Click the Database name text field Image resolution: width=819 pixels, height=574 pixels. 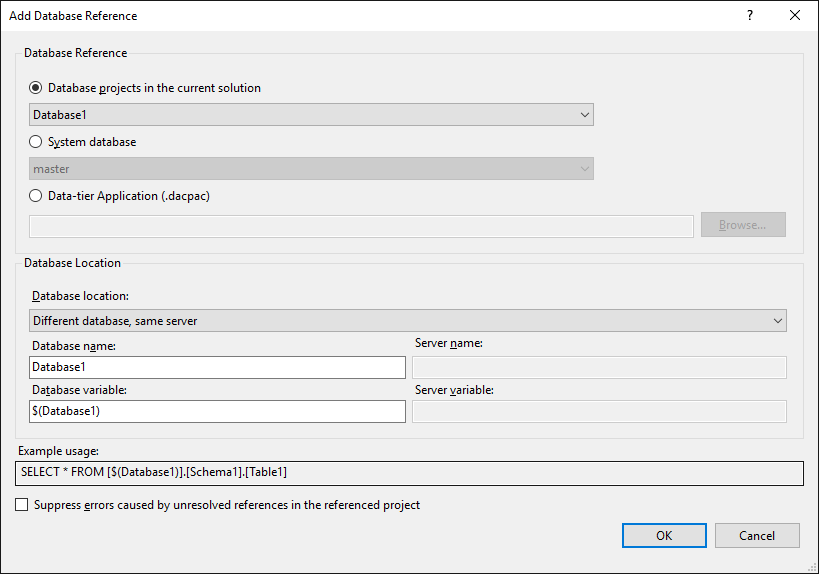point(217,367)
